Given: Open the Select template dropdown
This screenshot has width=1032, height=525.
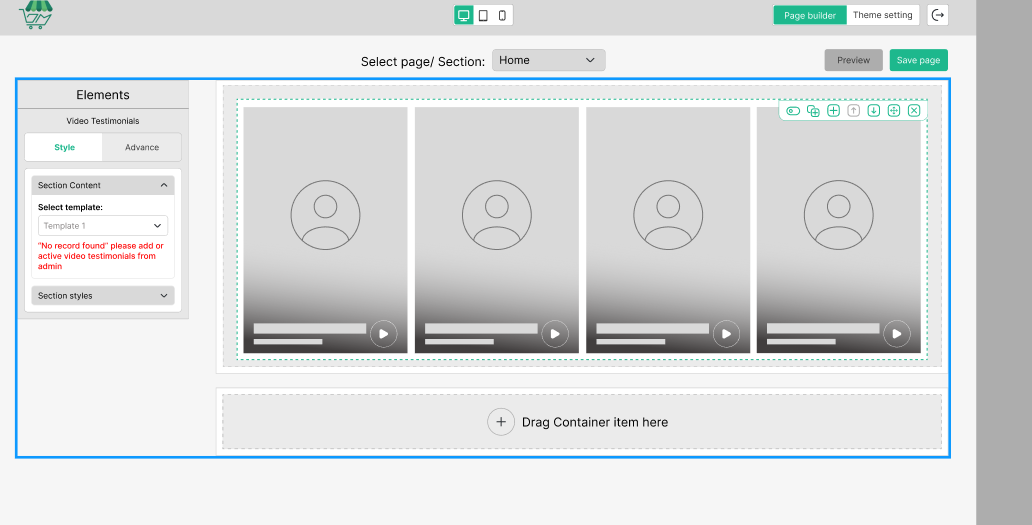Looking at the screenshot, I should pos(103,226).
